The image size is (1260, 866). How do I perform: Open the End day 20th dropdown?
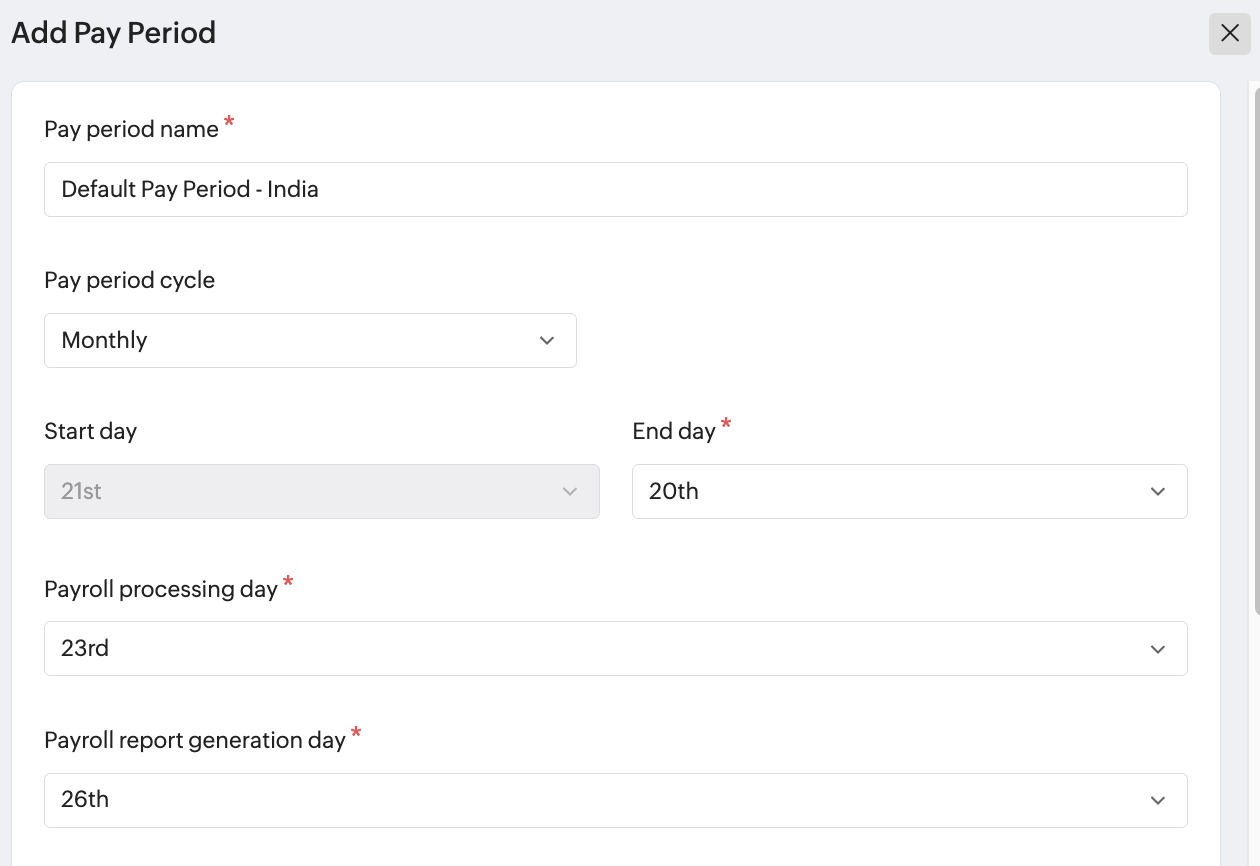pos(909,491)
